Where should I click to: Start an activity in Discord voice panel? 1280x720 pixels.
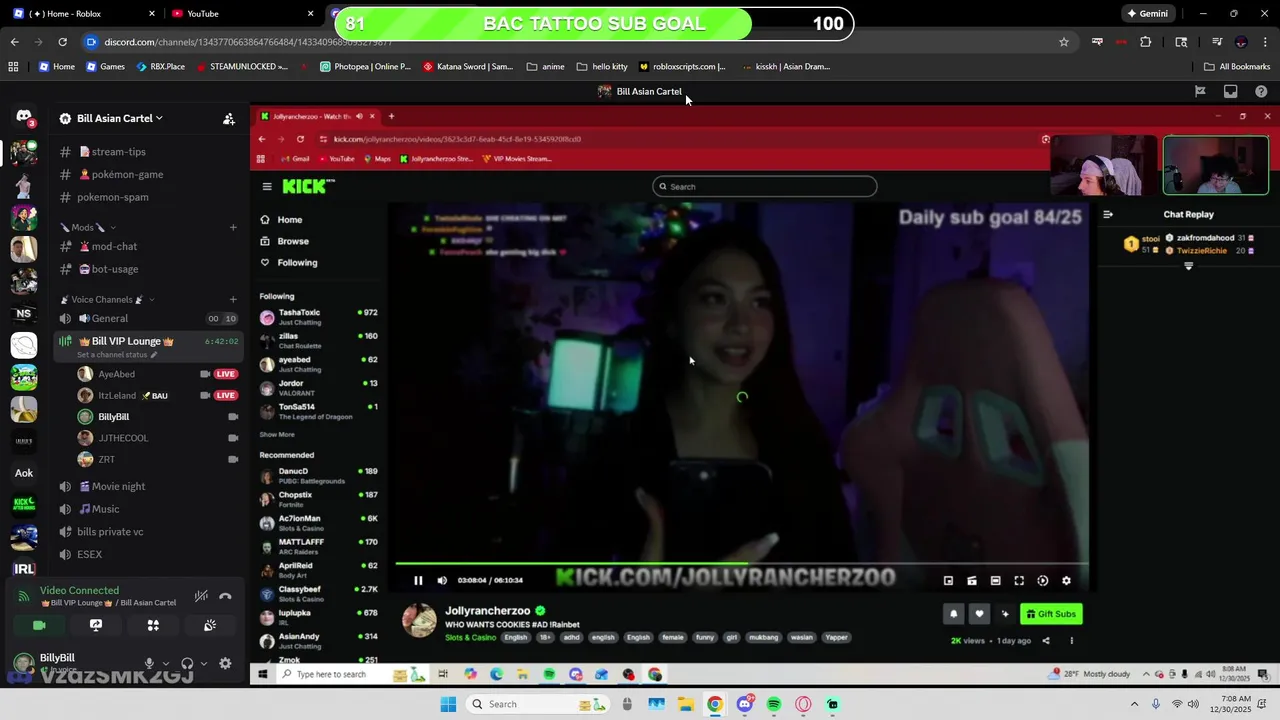coord(153,625)
